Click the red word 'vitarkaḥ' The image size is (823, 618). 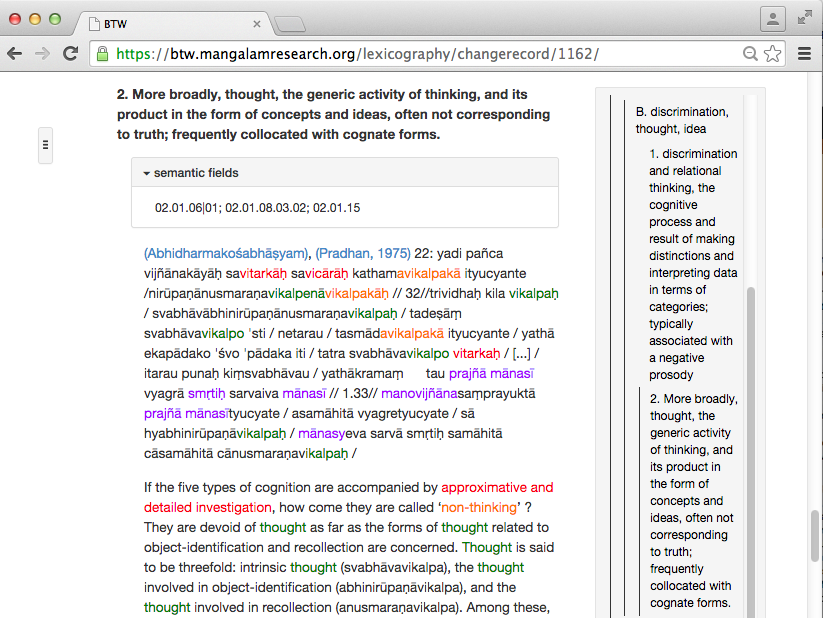(x=477, y=353)
